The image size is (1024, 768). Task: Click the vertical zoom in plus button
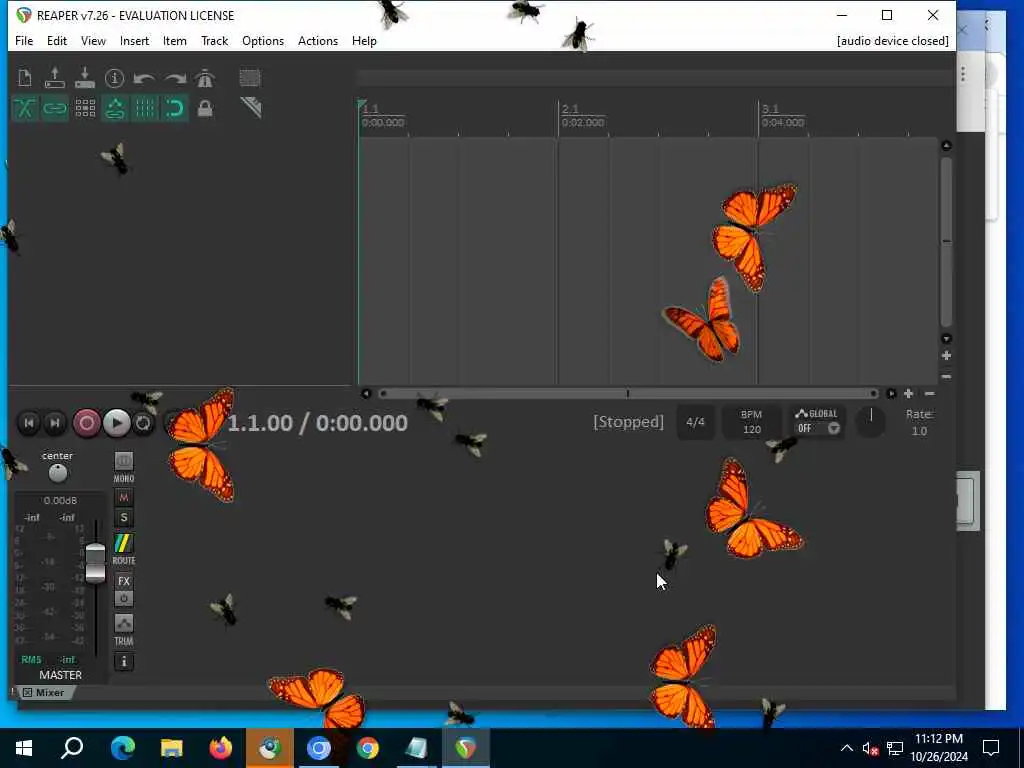pyautogui.click(x=946, y=356)
